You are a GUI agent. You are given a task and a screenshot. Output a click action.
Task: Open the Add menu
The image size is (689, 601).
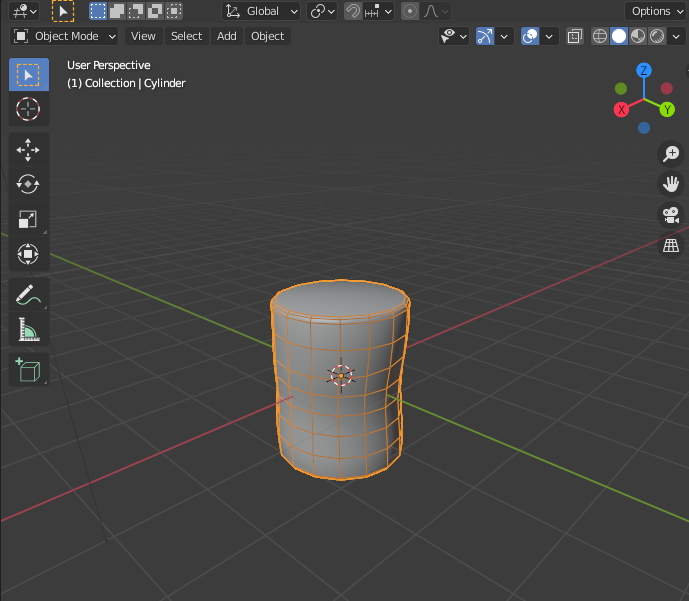227,36
